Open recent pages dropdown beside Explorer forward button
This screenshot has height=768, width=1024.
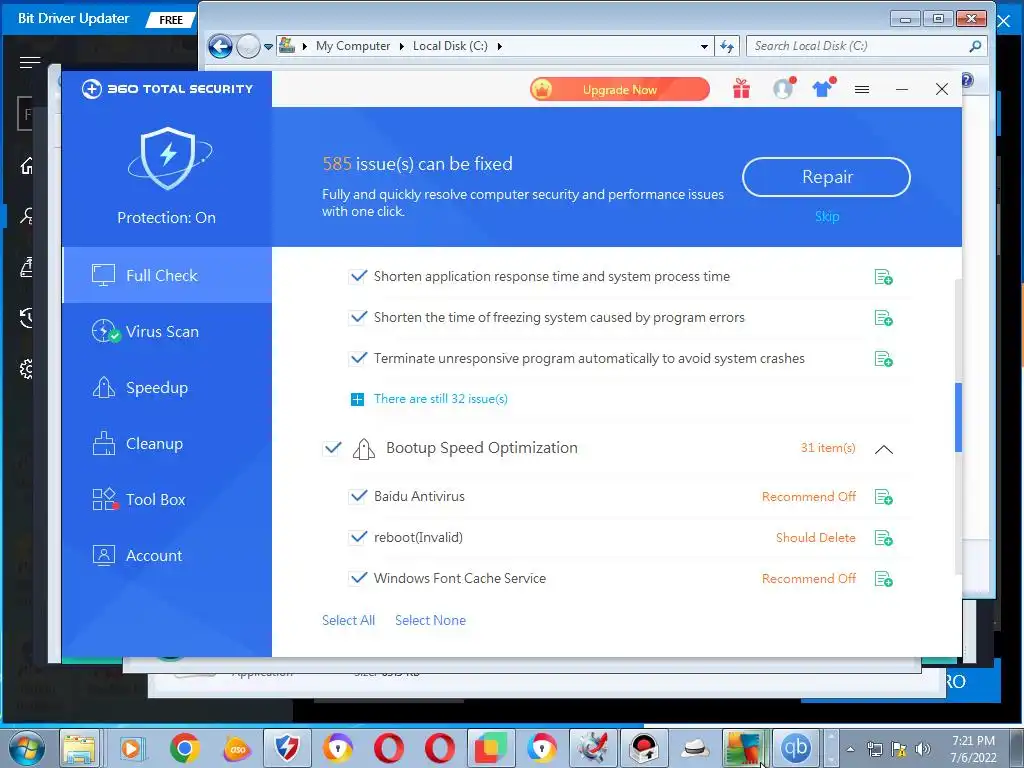(x=268, y=47)
